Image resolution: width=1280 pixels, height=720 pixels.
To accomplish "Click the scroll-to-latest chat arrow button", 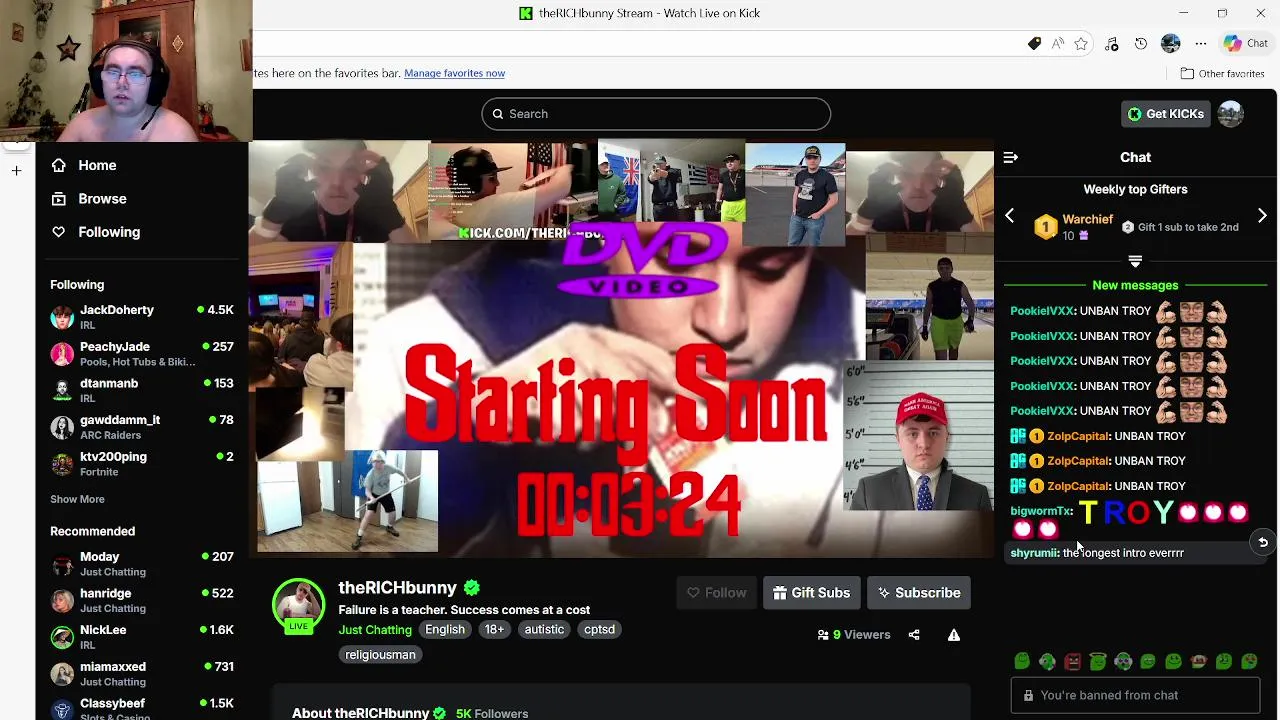I will point(1263,542).
